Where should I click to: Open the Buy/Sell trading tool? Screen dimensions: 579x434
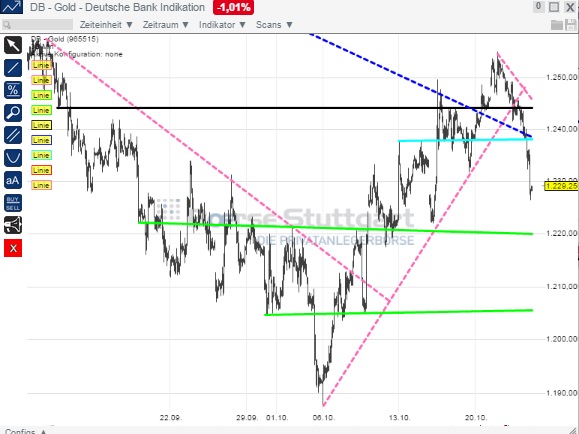13,203
